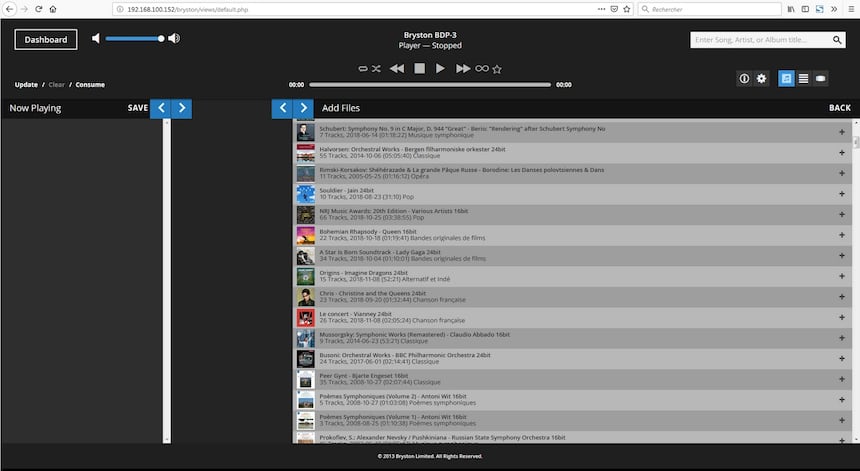
Task: Click Bohemian Rhapsody album cover thumbnail
Action: 305,235
